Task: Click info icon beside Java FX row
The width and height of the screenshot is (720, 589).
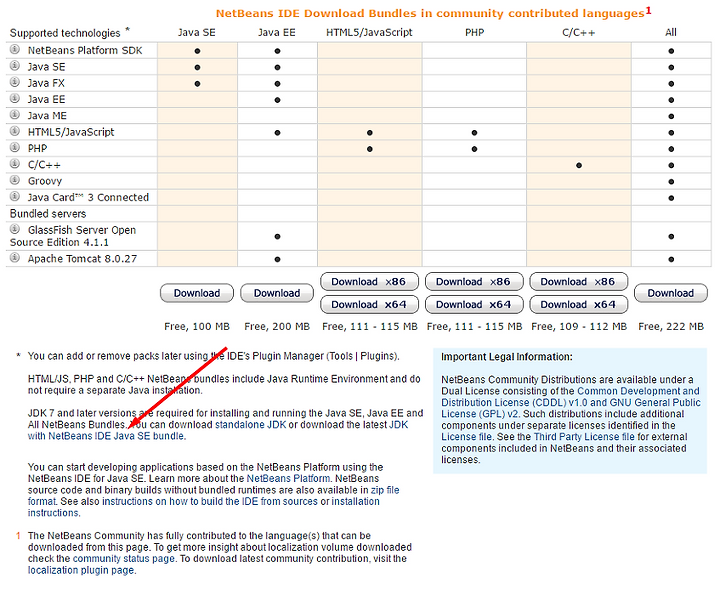Action: pyautogui.click(x=15, y=82)
